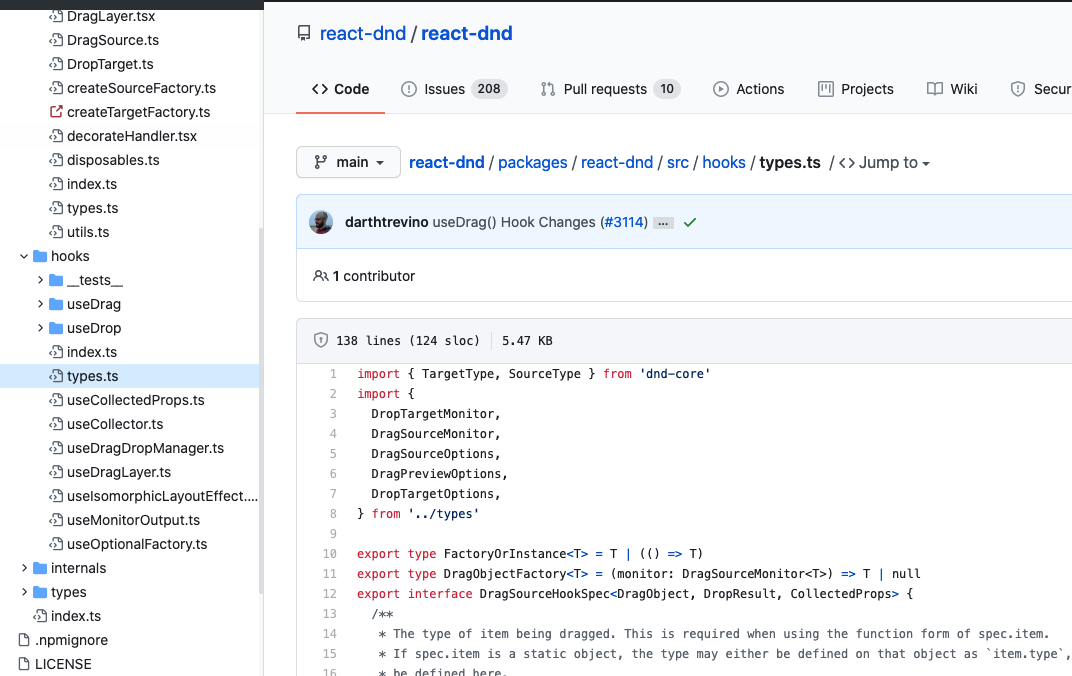Select code line number 1
Viewport: 1072px width, 676px height.
[x=333, y=374]
